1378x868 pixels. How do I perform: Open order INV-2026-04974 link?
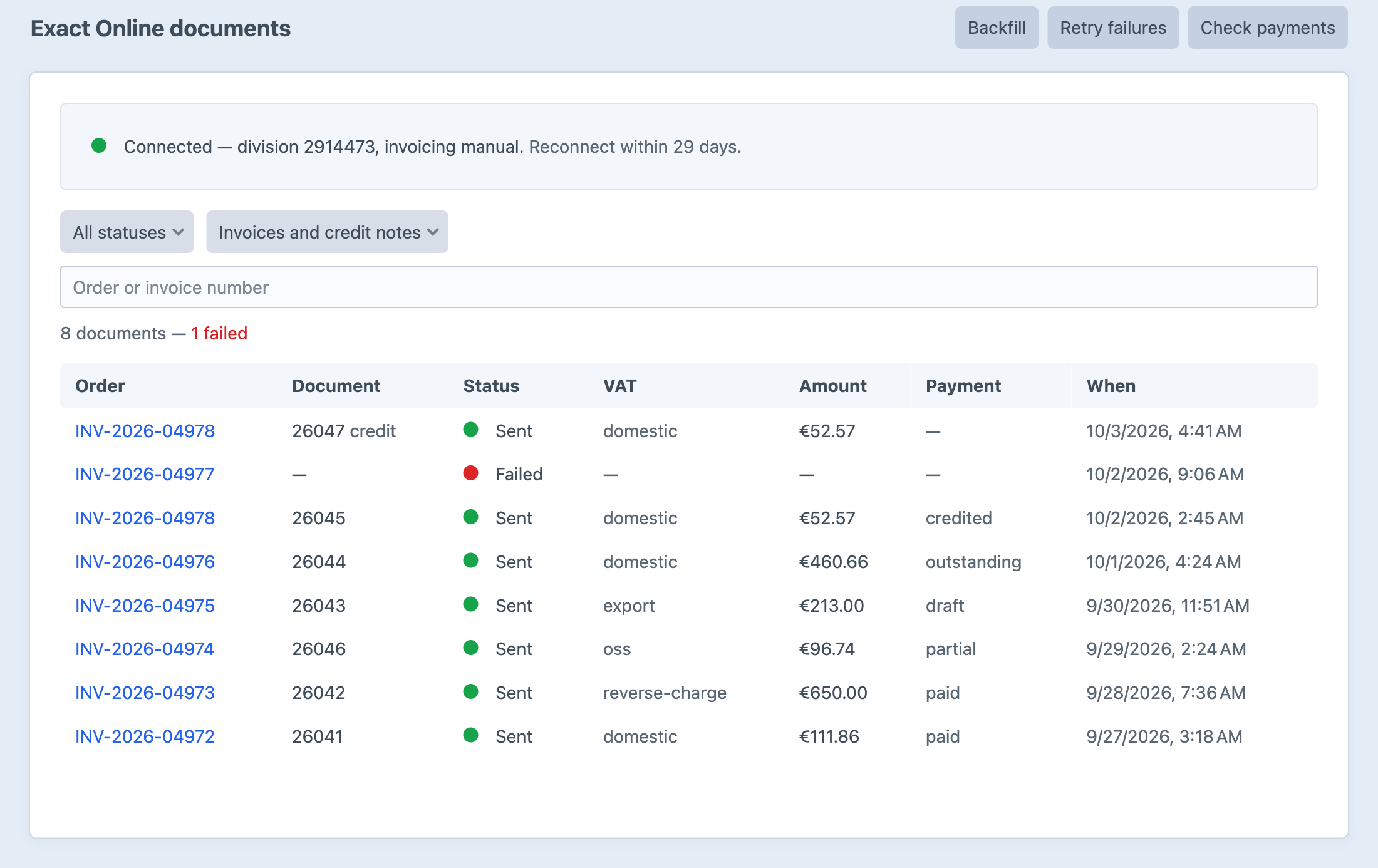point(145,649)
